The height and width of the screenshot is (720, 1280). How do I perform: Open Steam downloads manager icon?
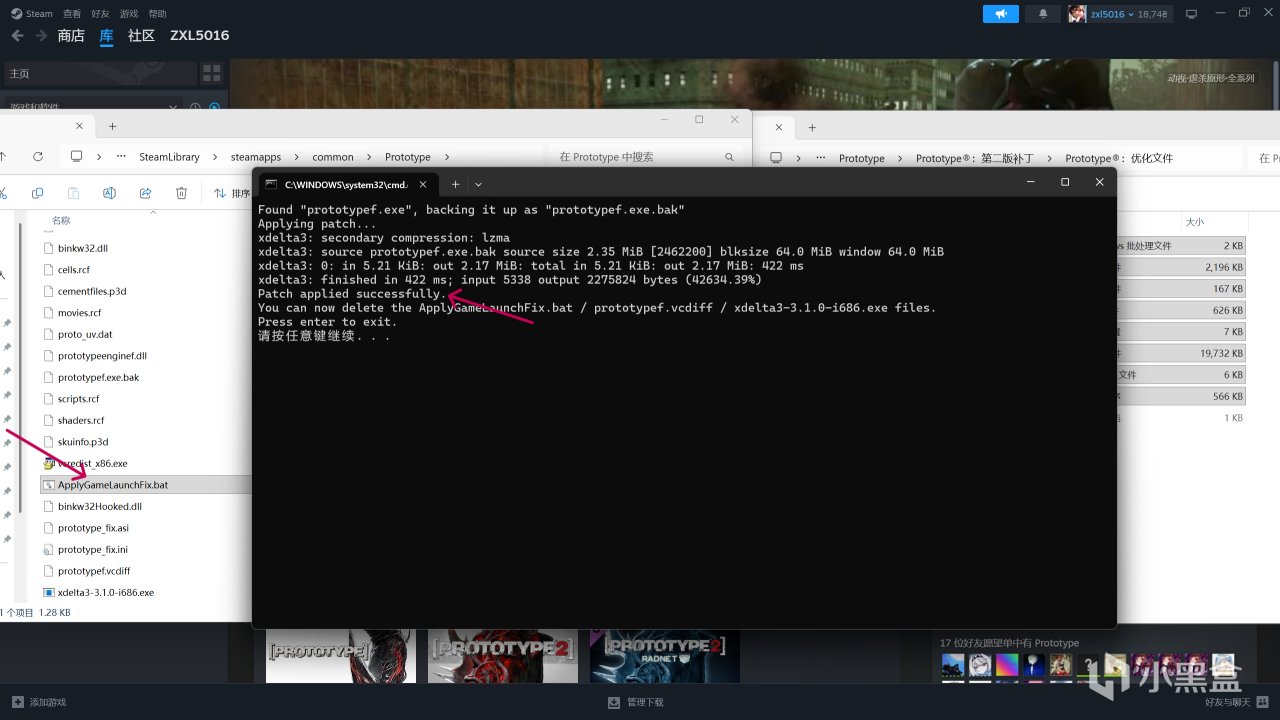coord(614,702)
